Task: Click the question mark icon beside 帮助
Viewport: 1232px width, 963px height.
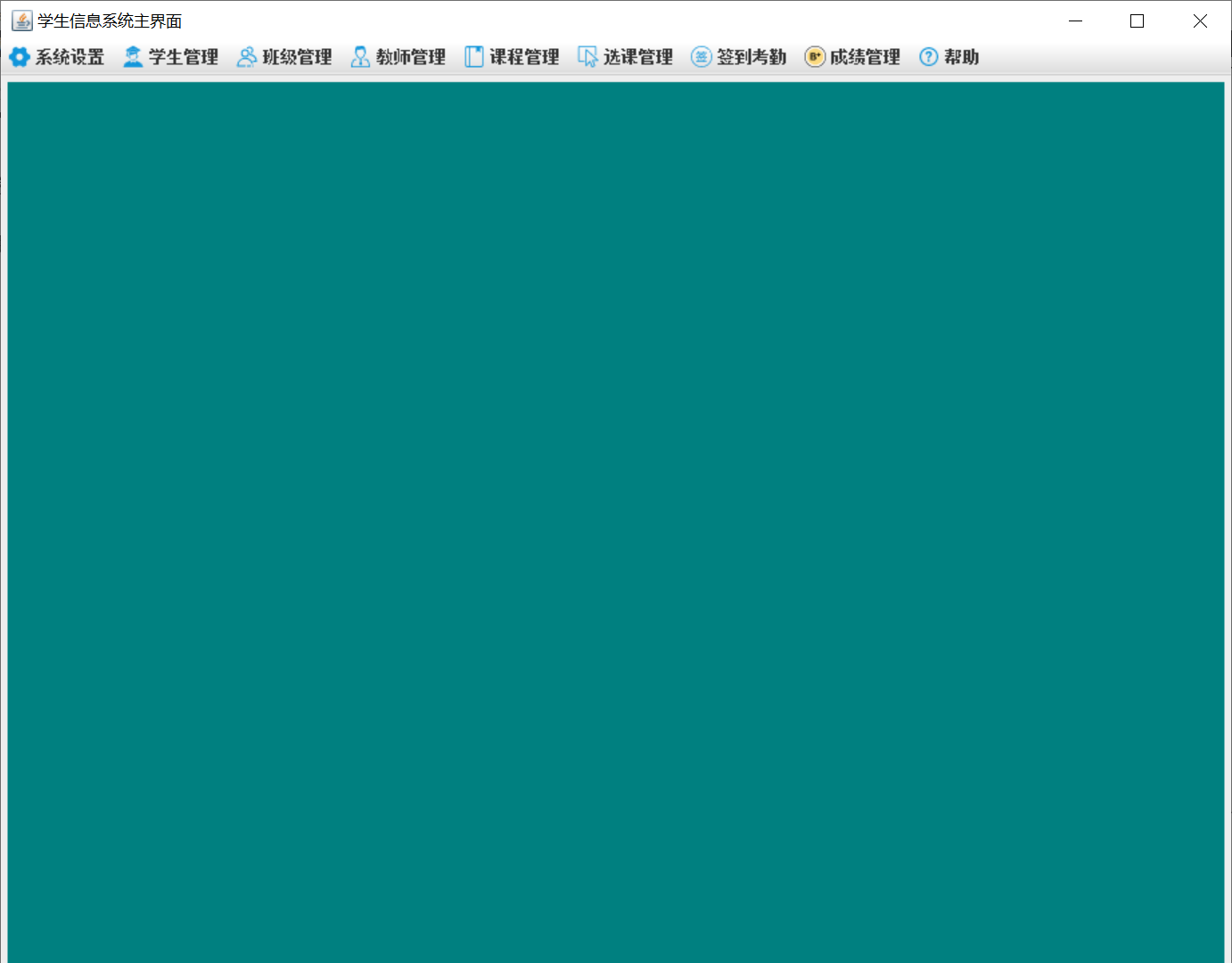Action: click(x=929, y=57)
